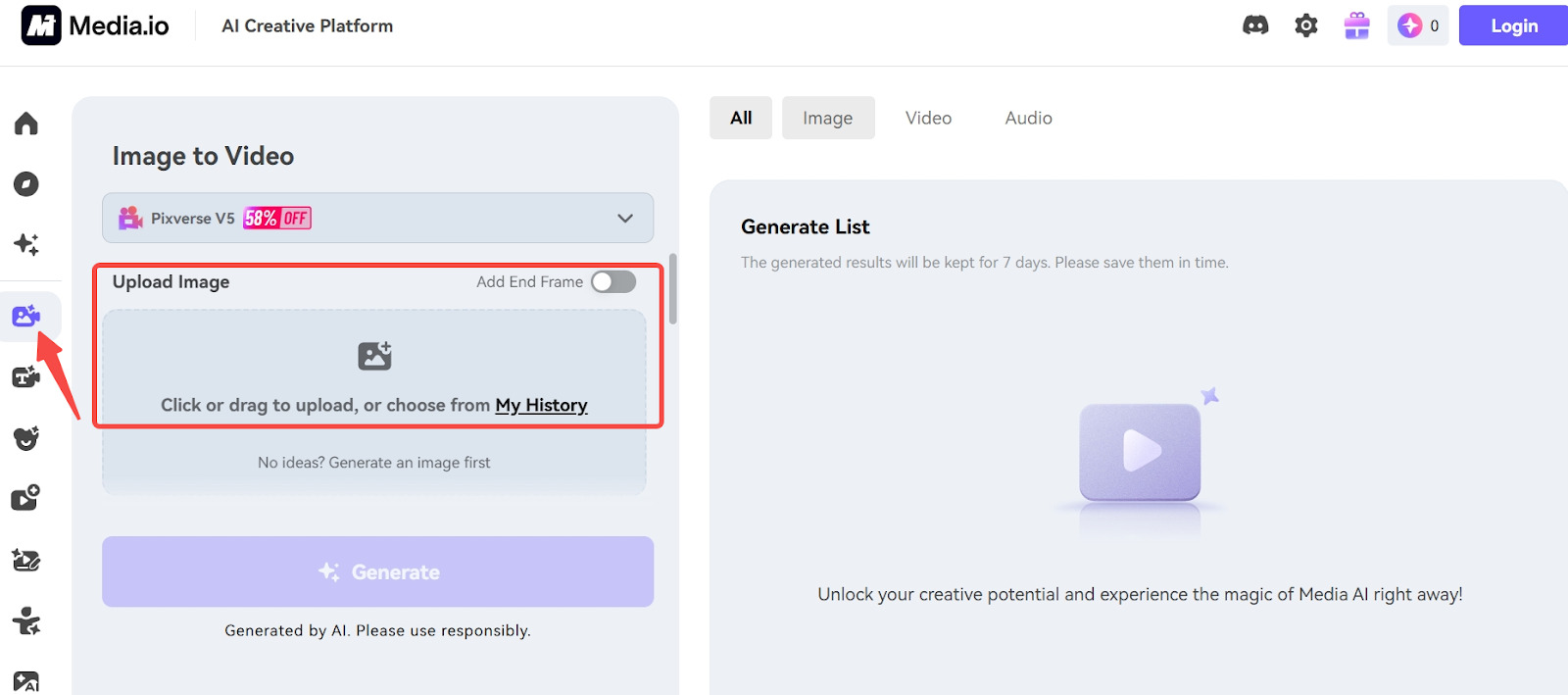Enable the Add End Frame toggle
1568x695 pixels.
coord(613,282)
